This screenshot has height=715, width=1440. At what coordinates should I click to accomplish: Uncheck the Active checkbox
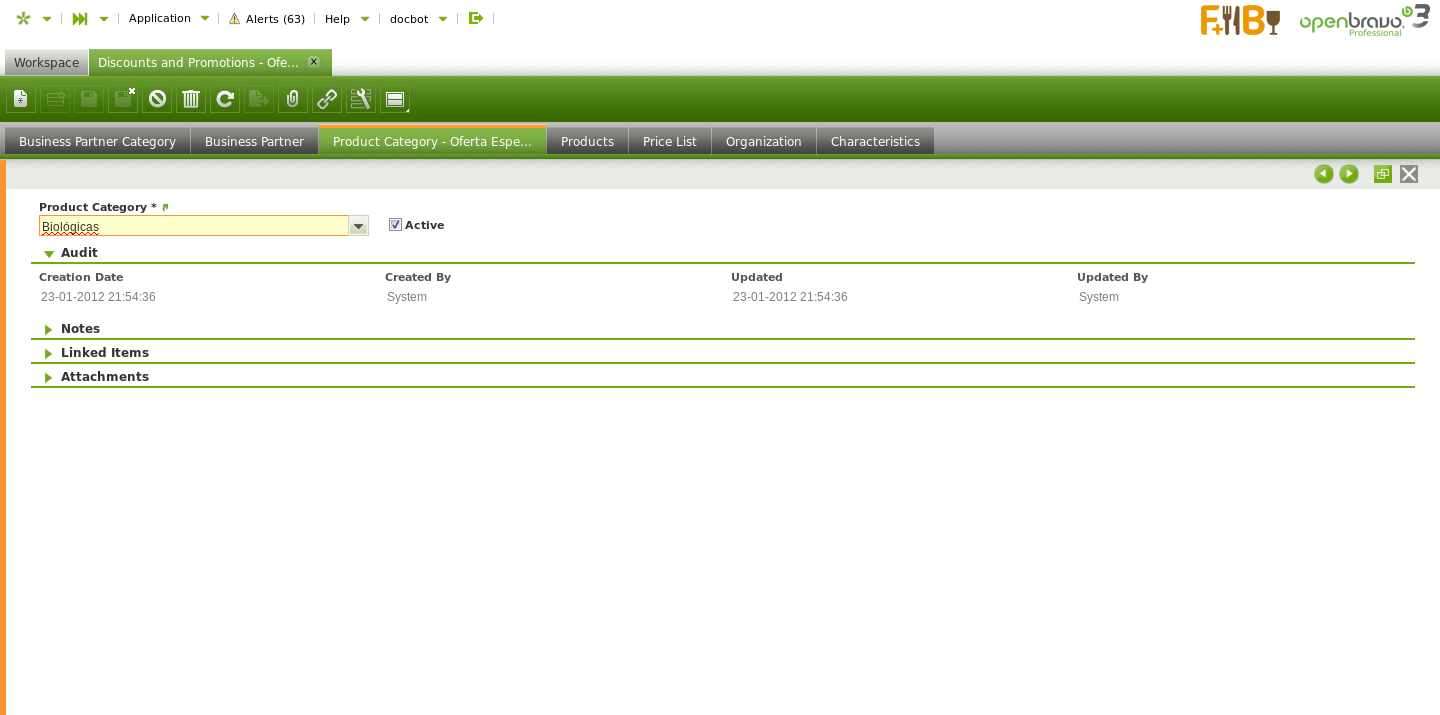395,225
